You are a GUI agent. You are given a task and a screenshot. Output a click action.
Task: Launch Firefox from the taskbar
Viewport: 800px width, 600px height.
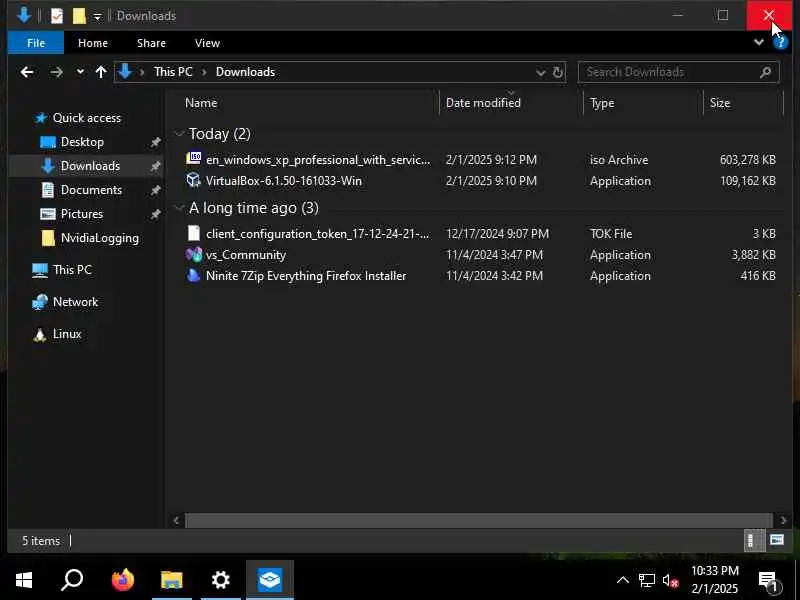(122, 580)
